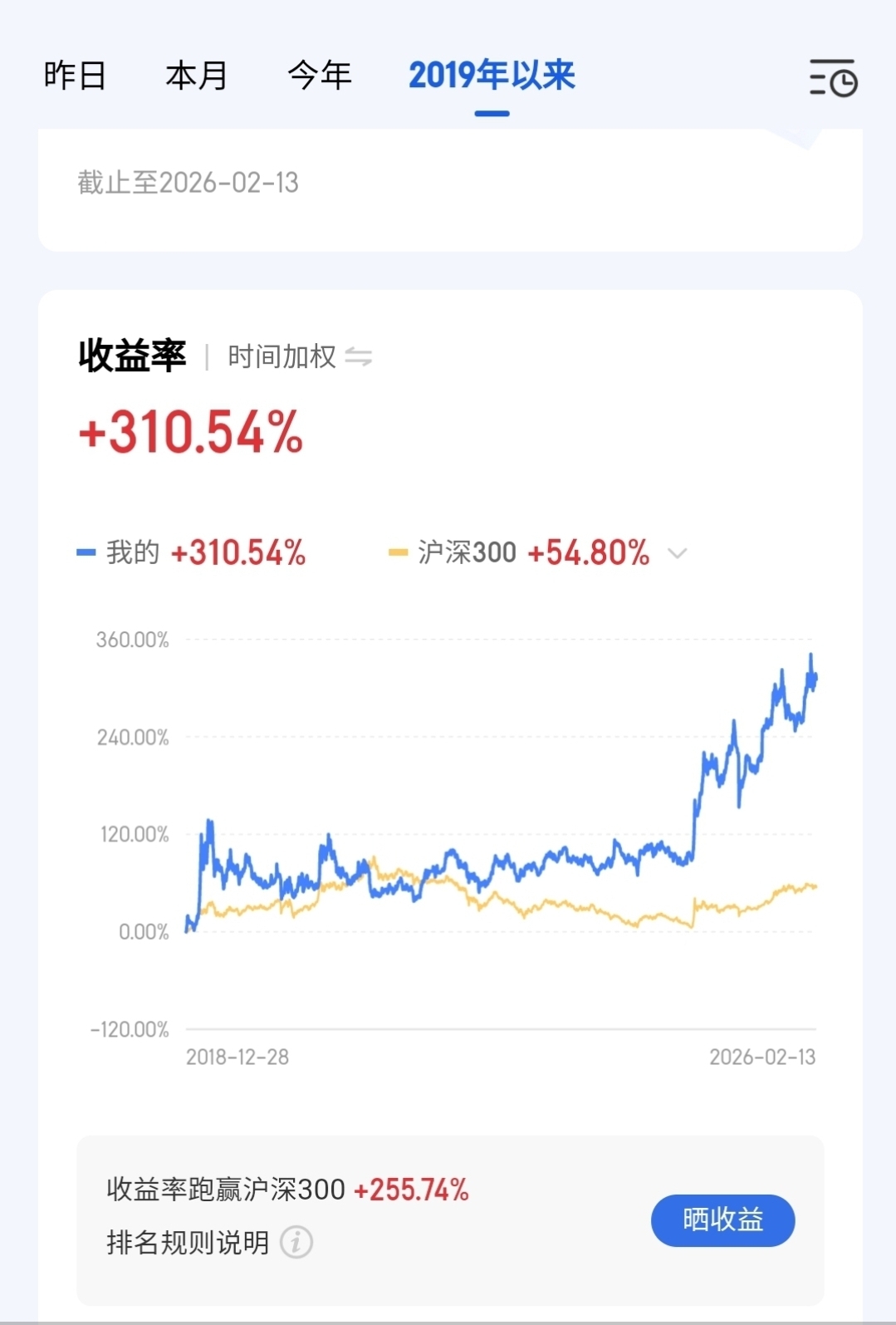Switch to the 昨日 tab
The width and height of the screenshot is (896, 1325).
75,76
